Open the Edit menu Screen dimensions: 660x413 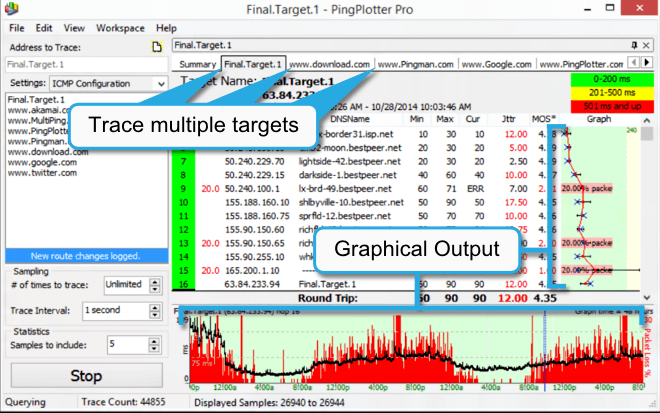(44, 28)
